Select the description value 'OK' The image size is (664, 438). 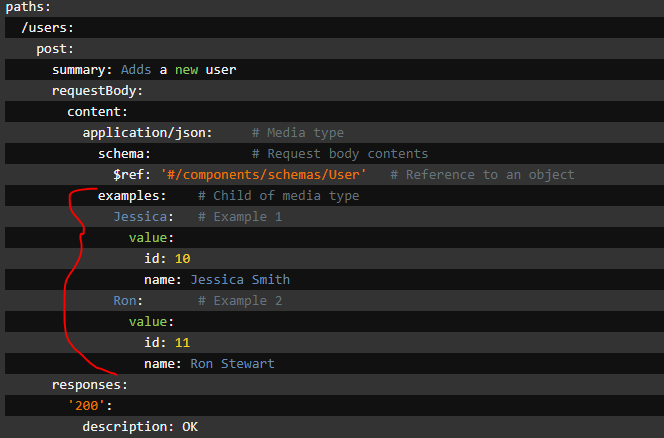190,427
